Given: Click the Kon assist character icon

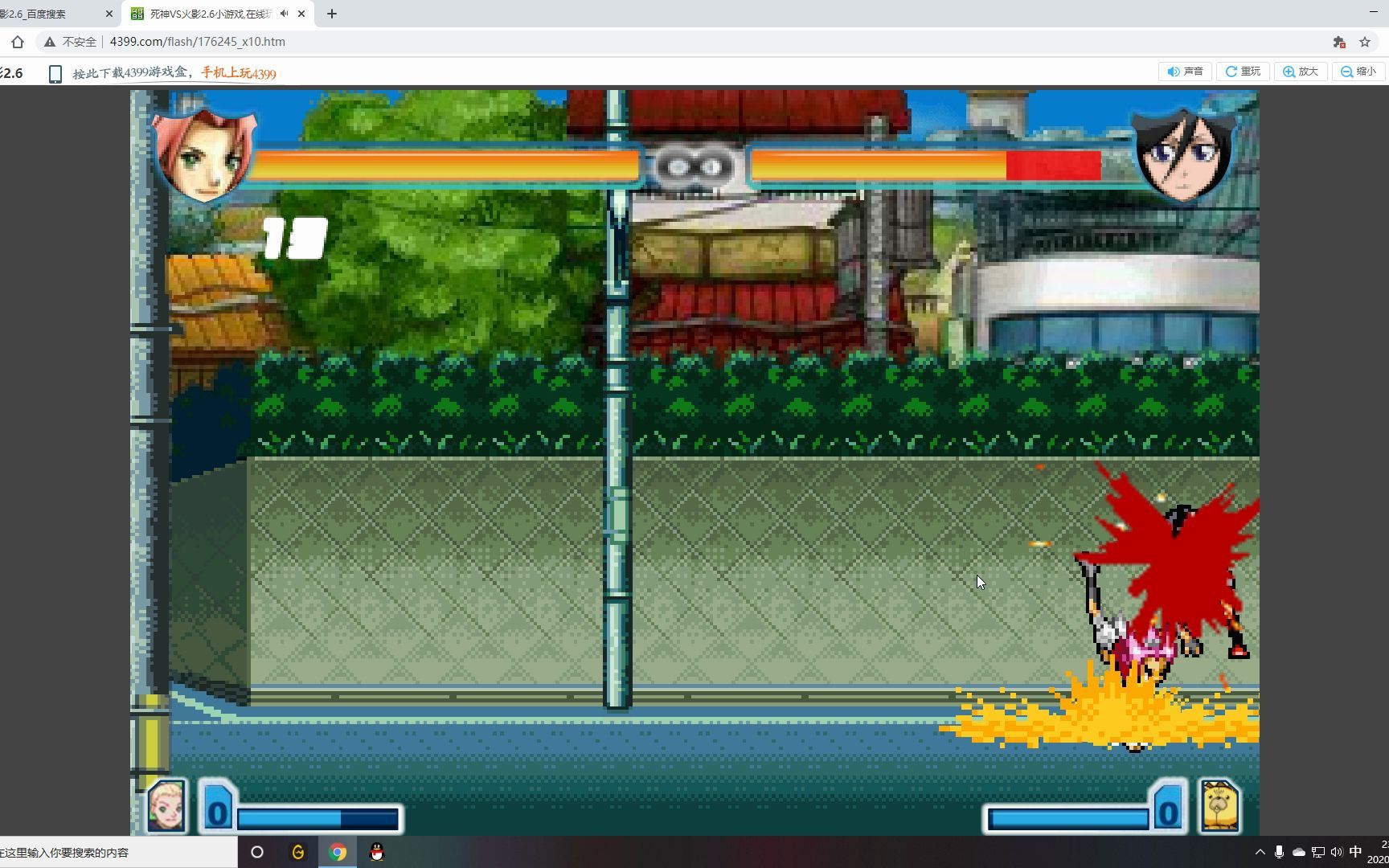Looking at the screenshot, I should click(1219, 806).
